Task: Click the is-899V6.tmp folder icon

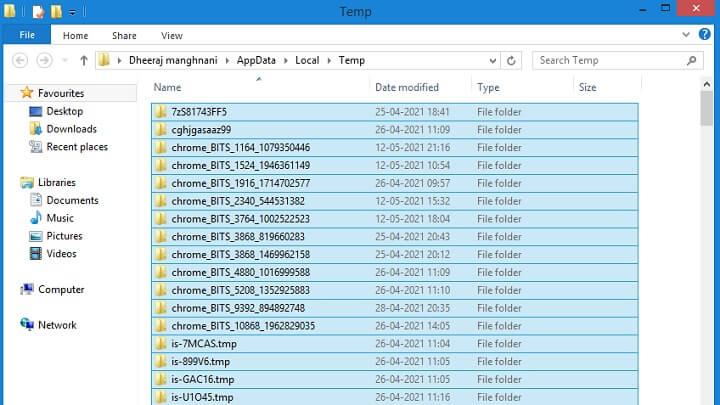Action: coord(161,361)
